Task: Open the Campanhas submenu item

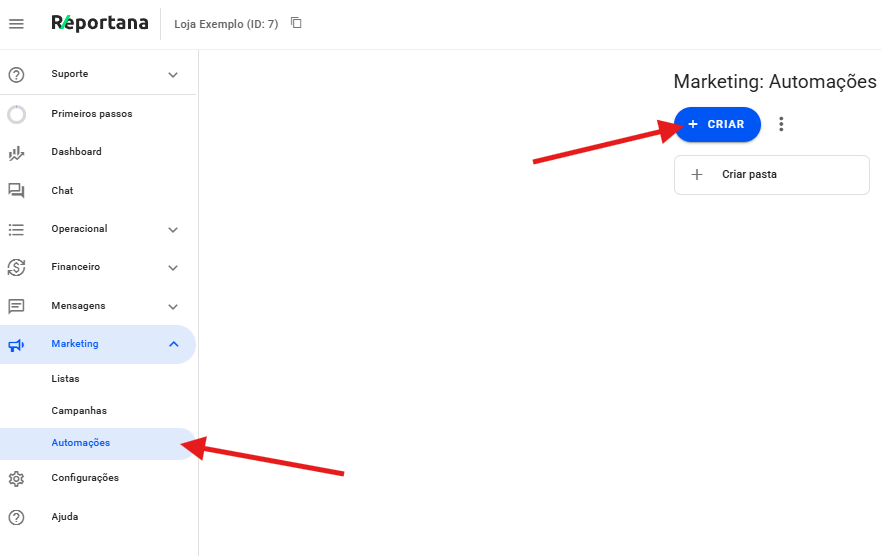Action: [79, 411]
